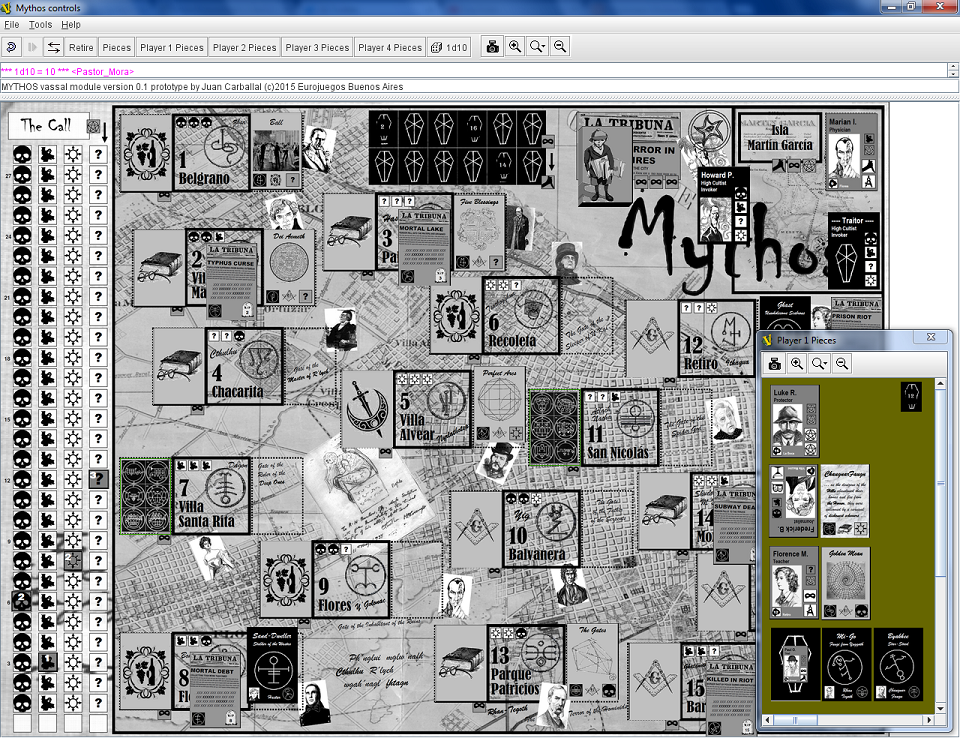This screenshot has width=960, height=738.
Task: Take snapshot in Player 1 Pieces window
Action: [x=774, y=364]
